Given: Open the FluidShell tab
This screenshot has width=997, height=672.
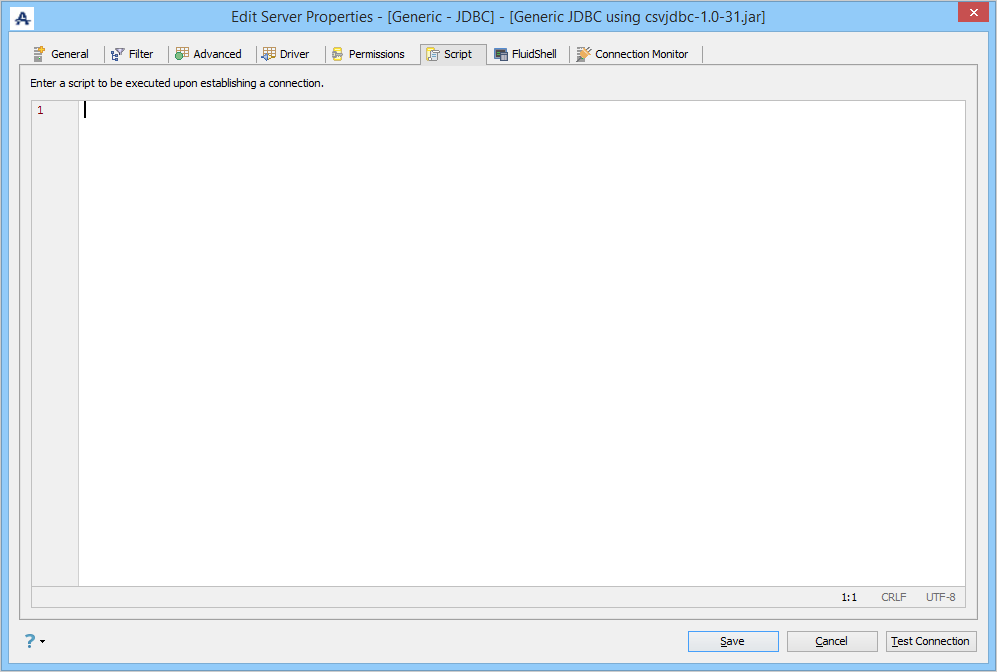Looking at the screenshot, I should coord(525,54).
